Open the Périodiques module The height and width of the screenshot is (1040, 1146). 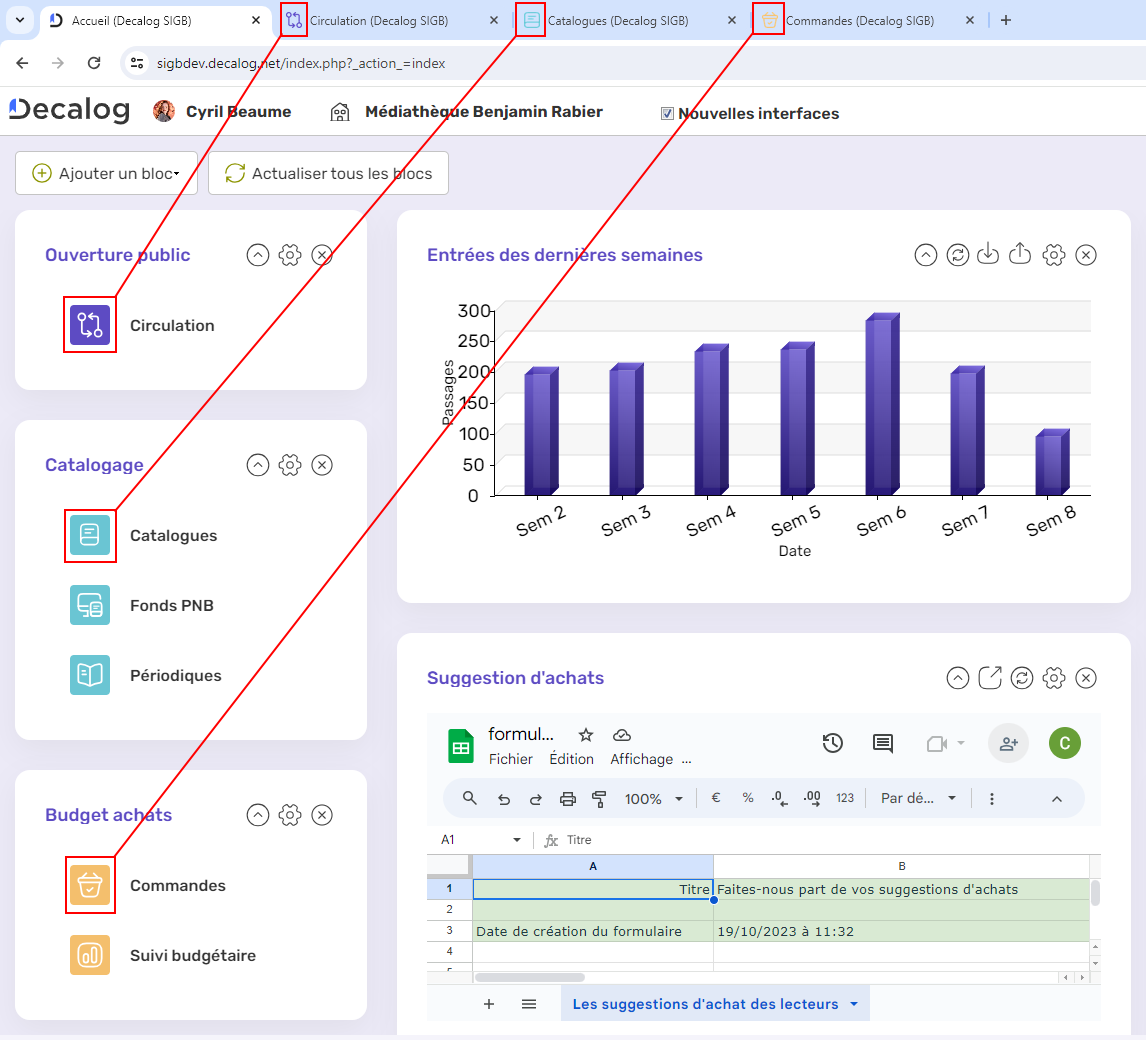90,675
